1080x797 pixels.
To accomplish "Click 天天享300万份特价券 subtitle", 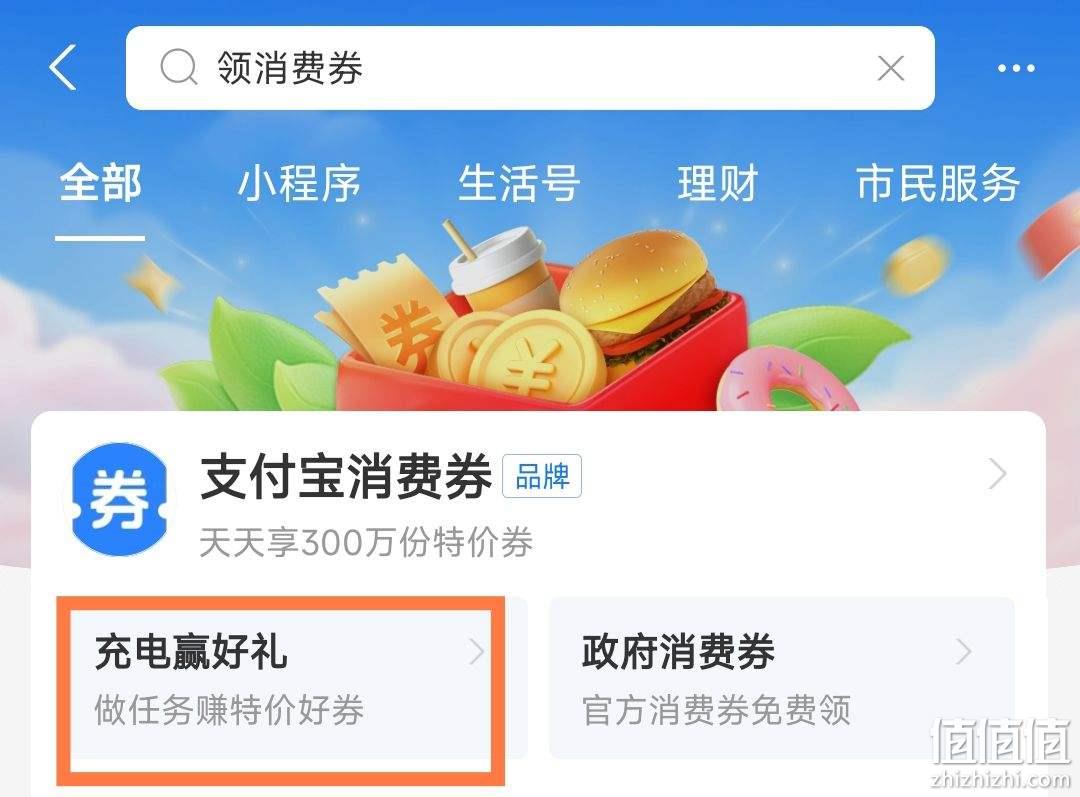I will [366, 542].
